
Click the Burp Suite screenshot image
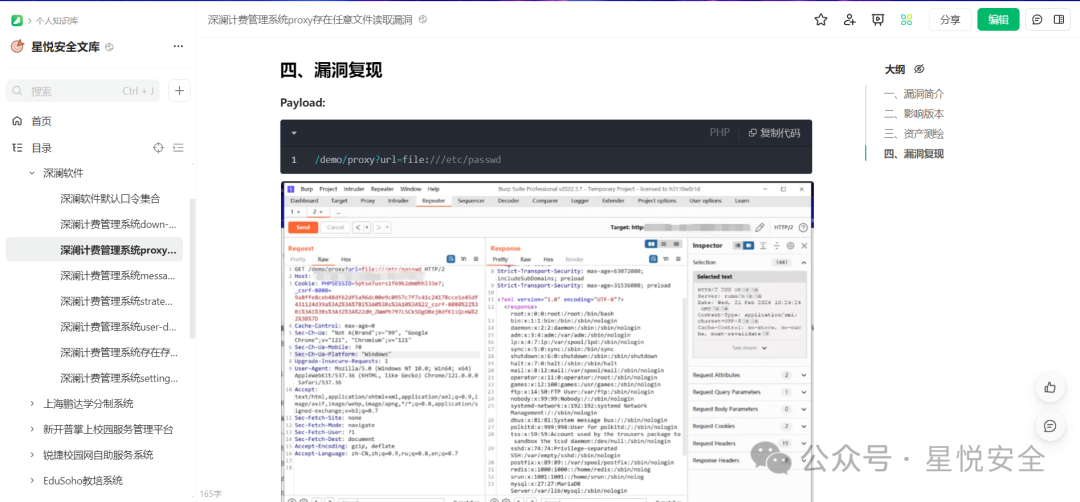(x=547, y=342)
